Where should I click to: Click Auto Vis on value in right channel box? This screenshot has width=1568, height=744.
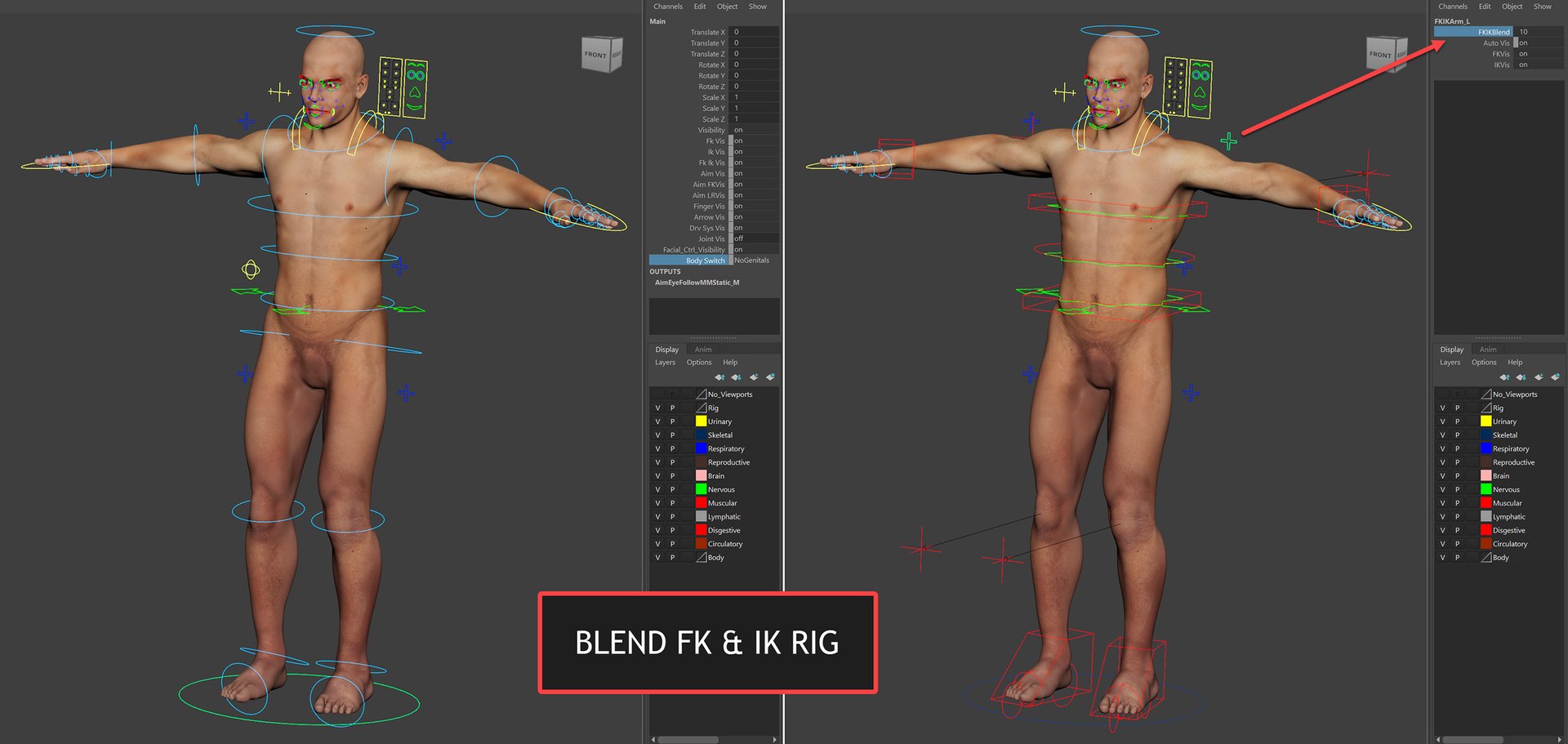(1540, 42)
